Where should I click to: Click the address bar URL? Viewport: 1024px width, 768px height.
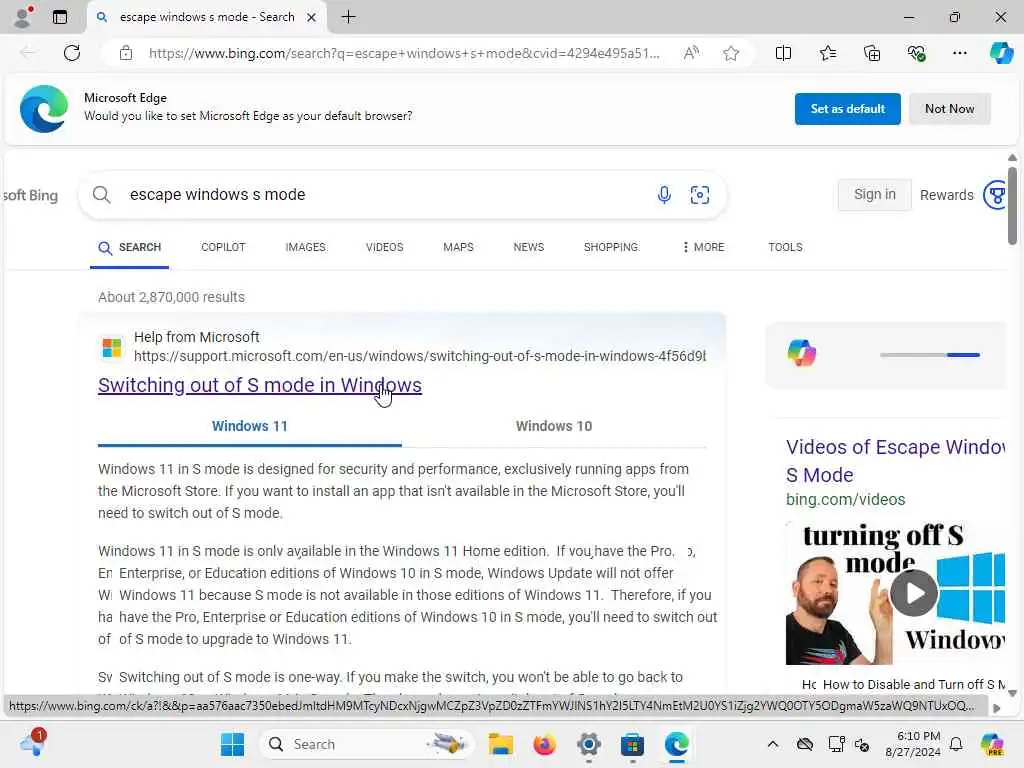pyautogui.click(x=404, y=53)
